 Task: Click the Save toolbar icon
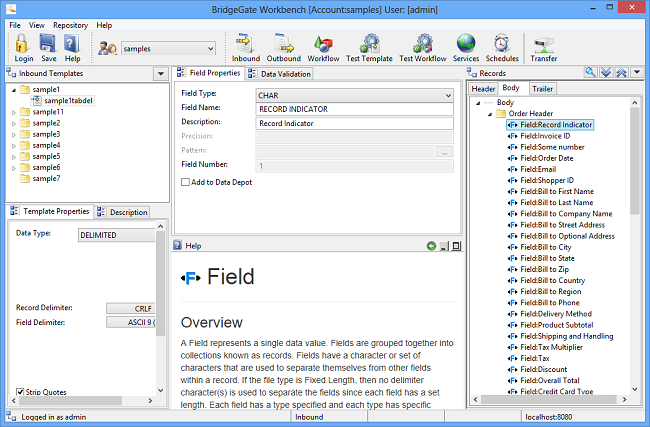48,46
